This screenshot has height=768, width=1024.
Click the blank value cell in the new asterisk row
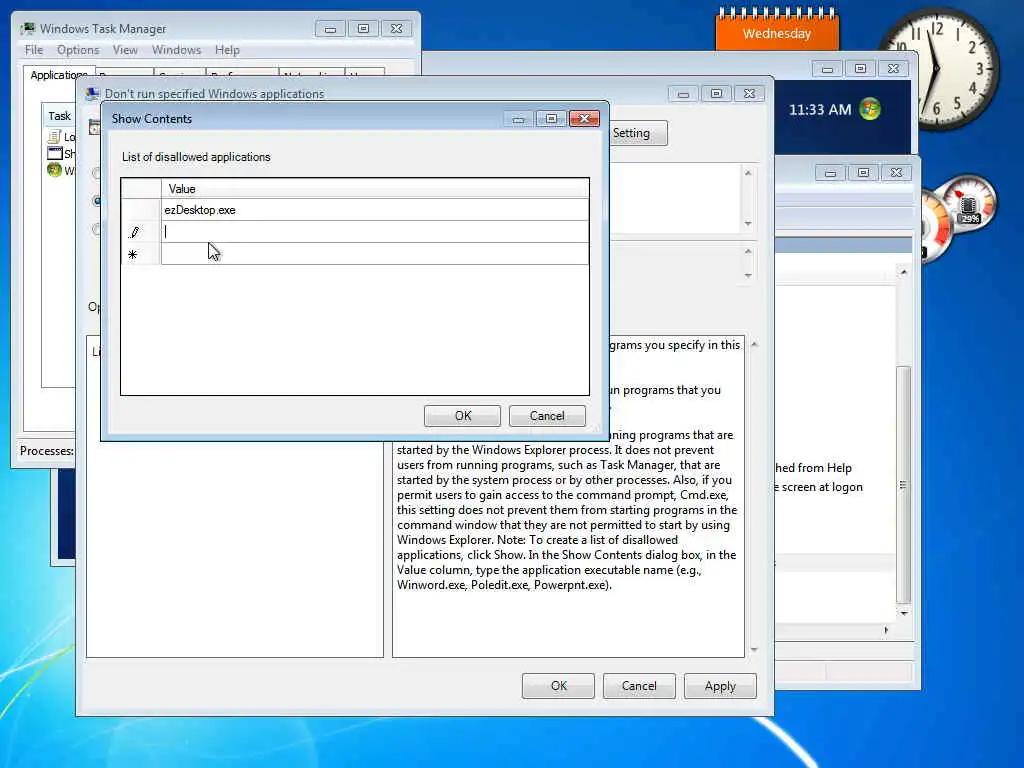click(x=375, y=253)
